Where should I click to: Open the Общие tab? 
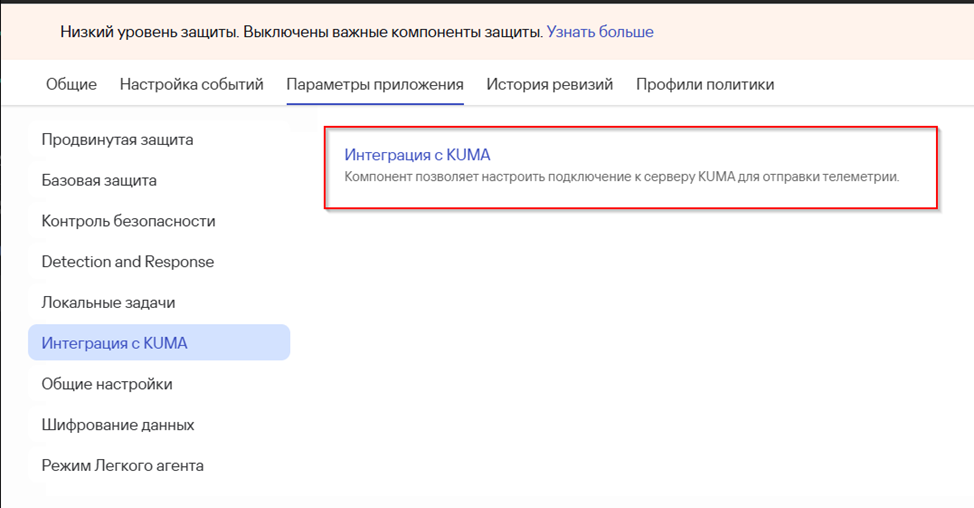tap(71, 84)
